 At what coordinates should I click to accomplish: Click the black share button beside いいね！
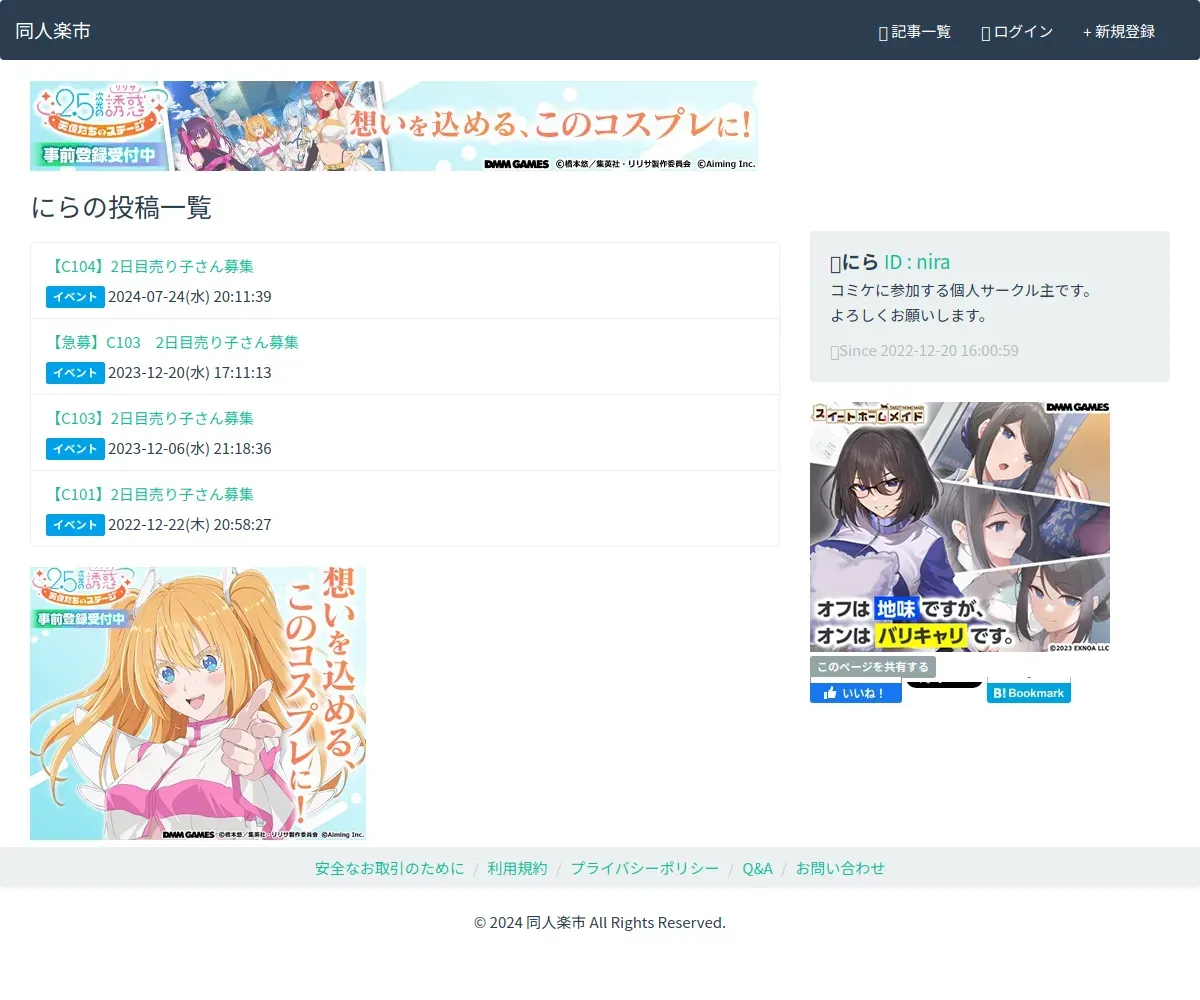(944, 683)
